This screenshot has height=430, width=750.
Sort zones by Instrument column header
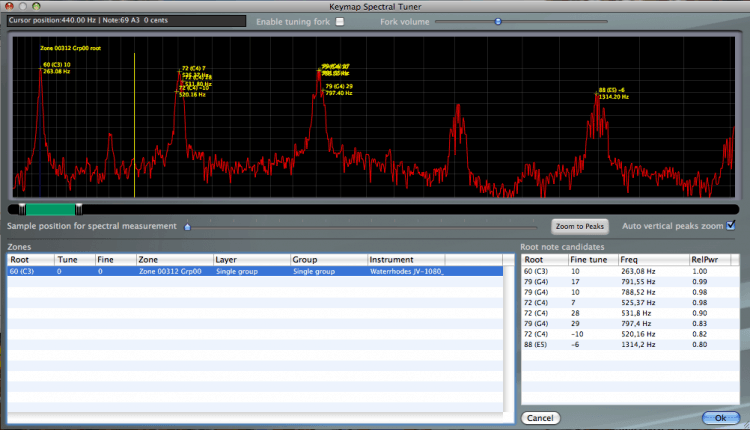click(x=406, y=260)
